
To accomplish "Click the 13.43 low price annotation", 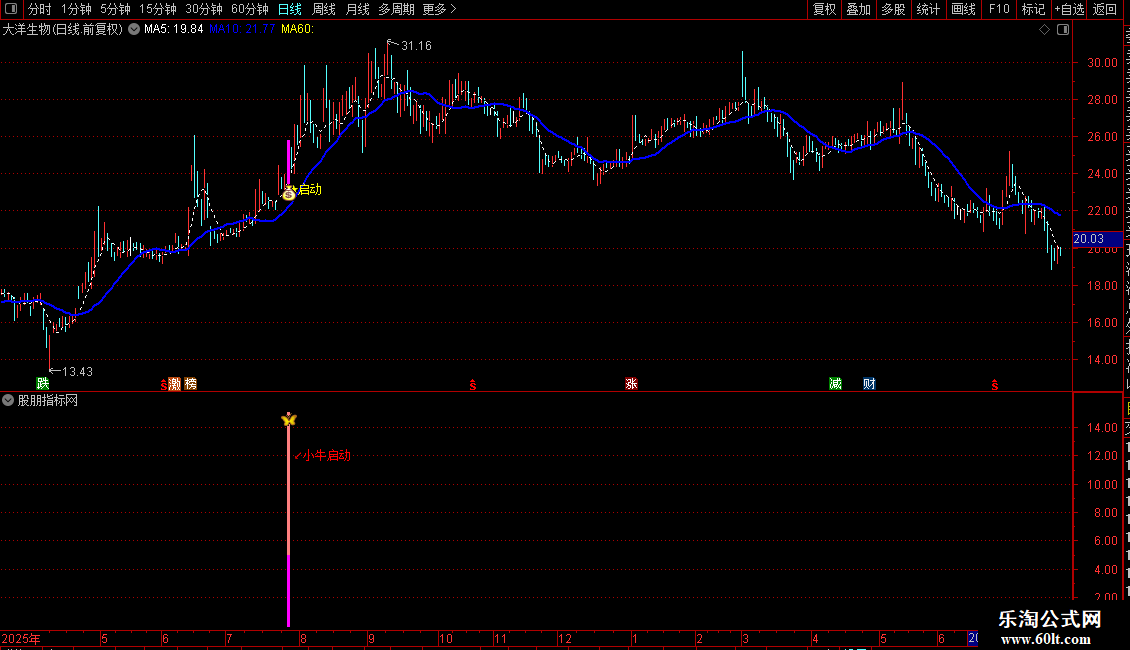I will pos(78,372).
